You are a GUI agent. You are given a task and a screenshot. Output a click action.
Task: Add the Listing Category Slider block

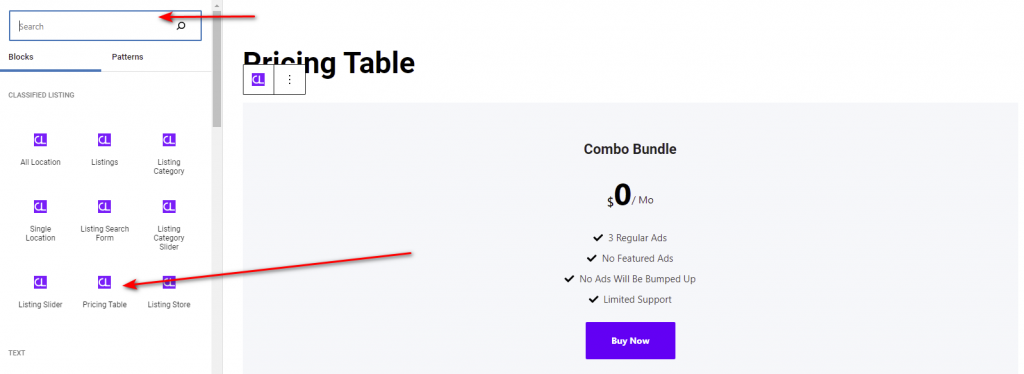168,225
